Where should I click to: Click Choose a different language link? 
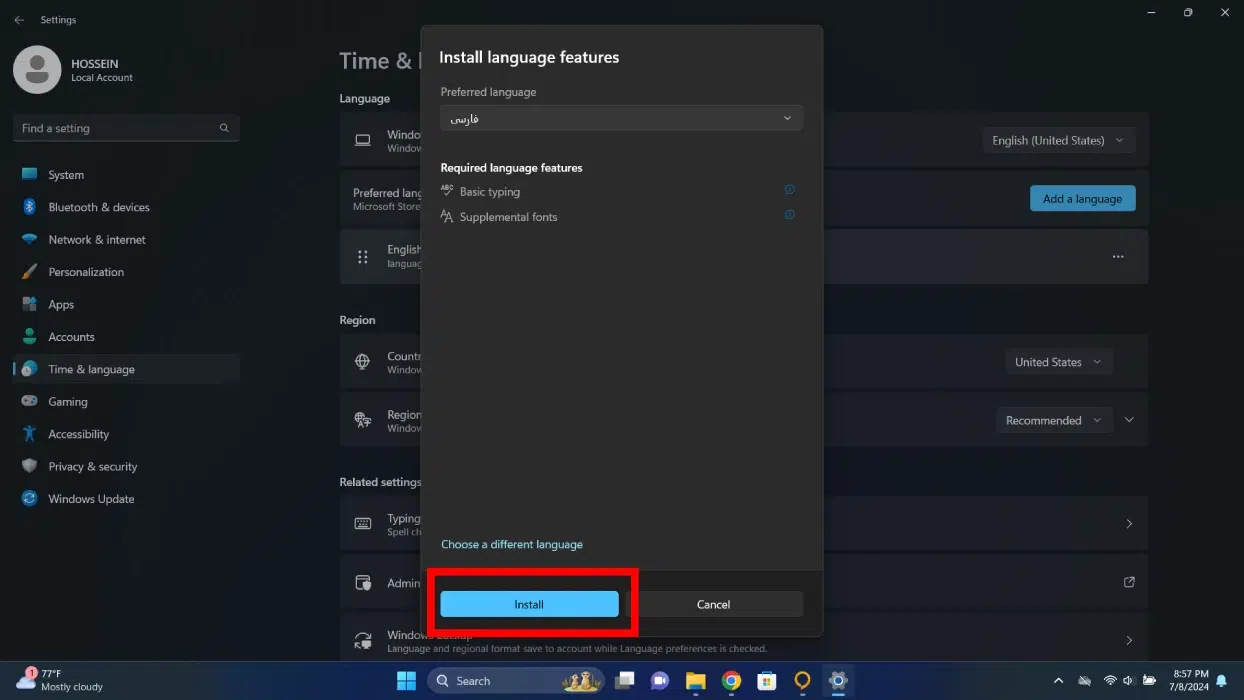pyautogui.click(x=512, y=545)
